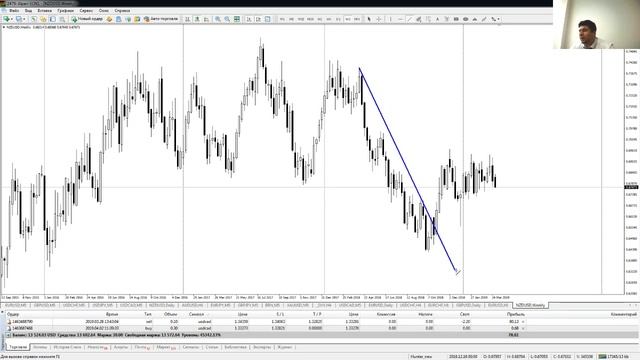Screen dimensions: 640x360
Task: Open the Сервис menu
Action: point(86,11)
